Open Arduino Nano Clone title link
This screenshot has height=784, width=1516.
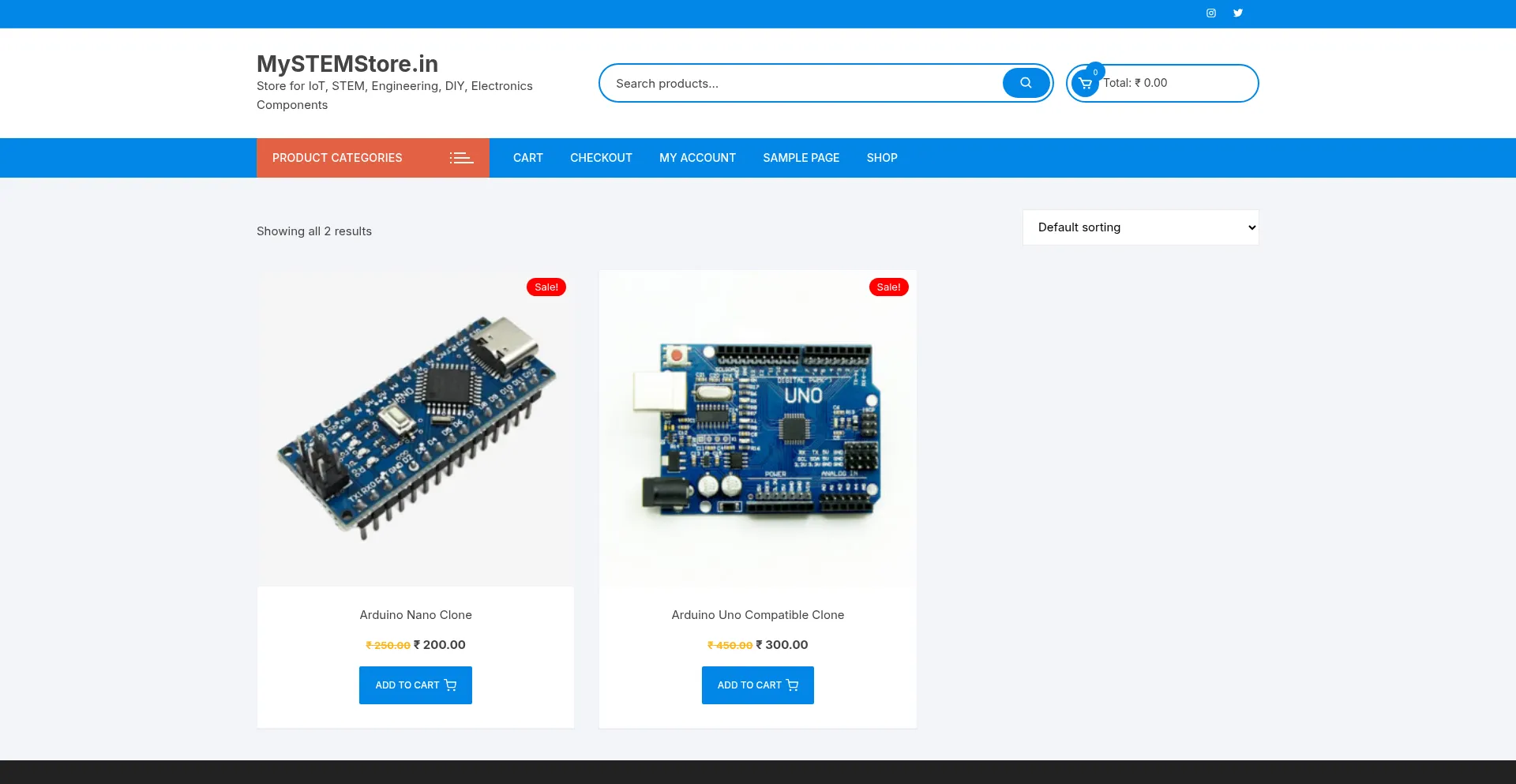click(415, 615)
